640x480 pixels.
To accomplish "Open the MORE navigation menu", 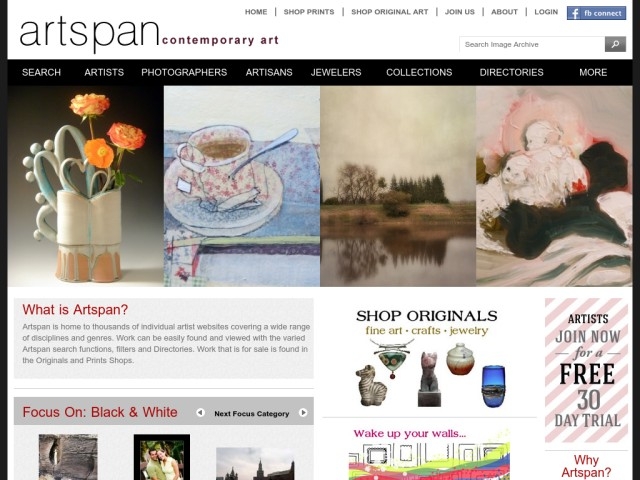I will [593, 72].
